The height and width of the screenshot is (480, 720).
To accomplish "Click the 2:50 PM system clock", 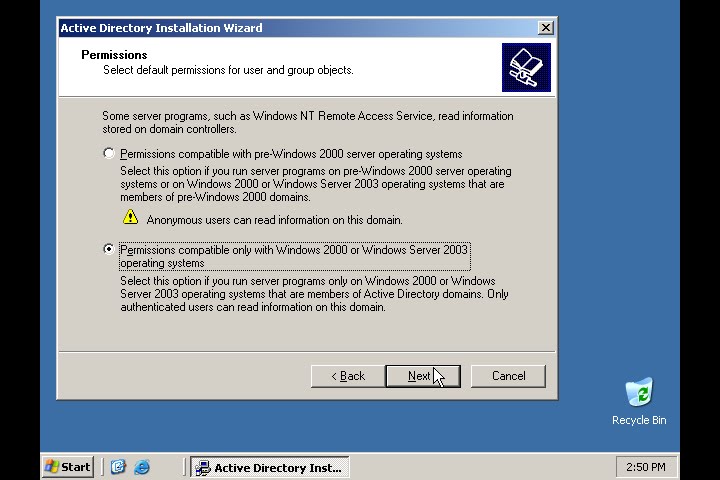I will tap(646, 467).
